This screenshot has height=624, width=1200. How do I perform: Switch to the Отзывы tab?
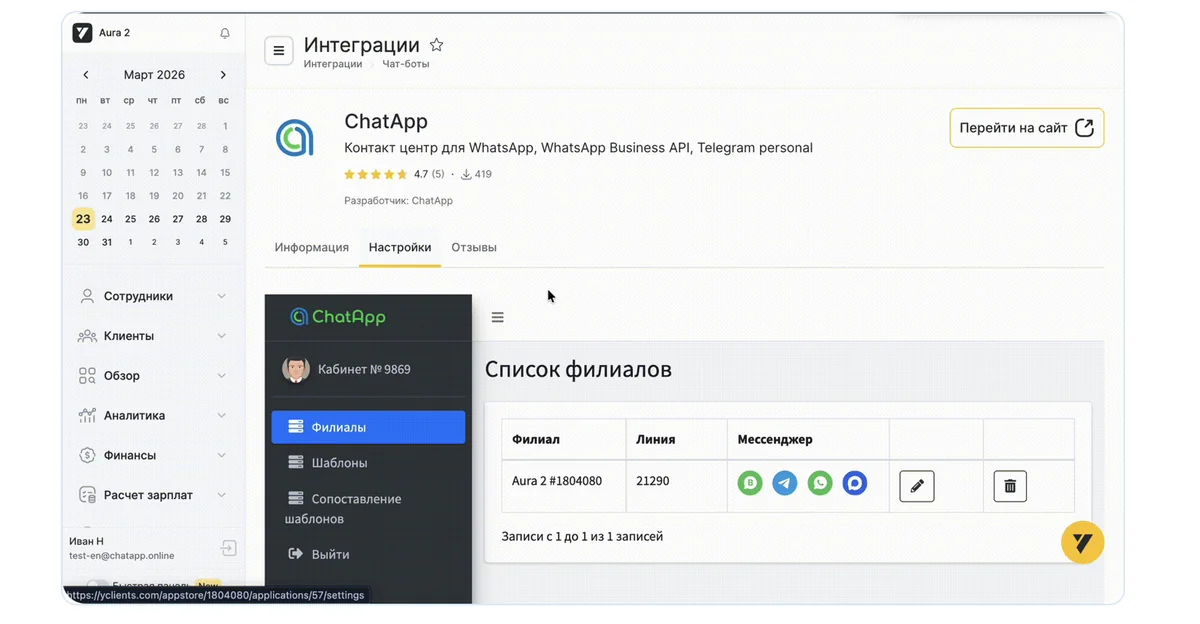tap(474, 247)
